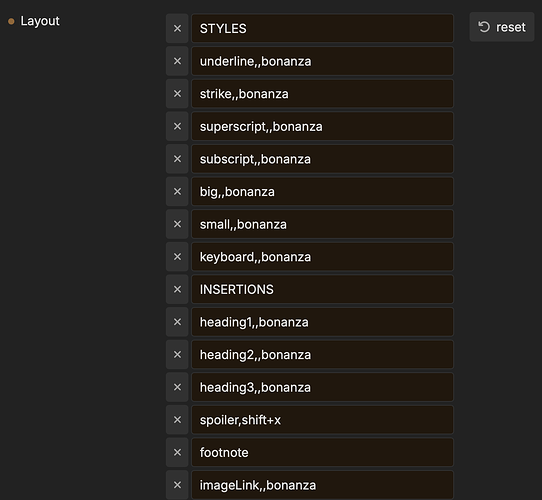Delete the big,,bonanza entry
542x500 pixels.
click(177, 192)
